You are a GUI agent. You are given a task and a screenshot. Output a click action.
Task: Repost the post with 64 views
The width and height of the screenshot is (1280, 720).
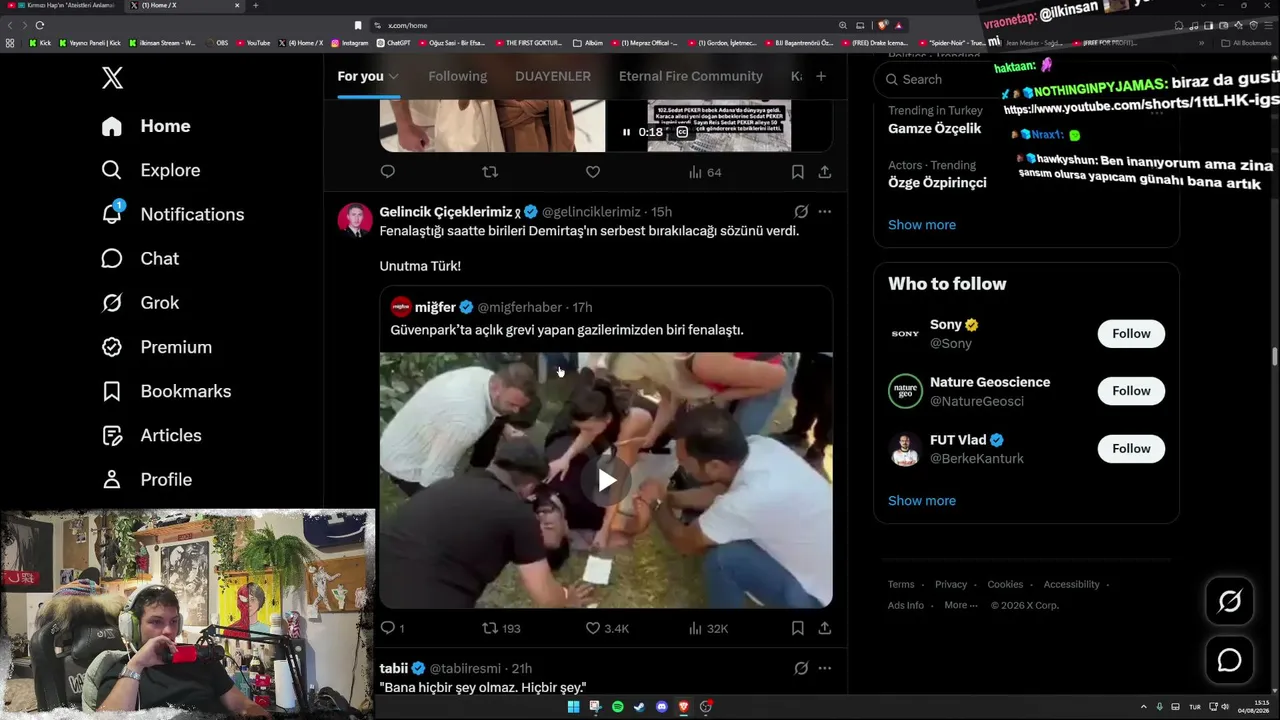tap(490, 172)
